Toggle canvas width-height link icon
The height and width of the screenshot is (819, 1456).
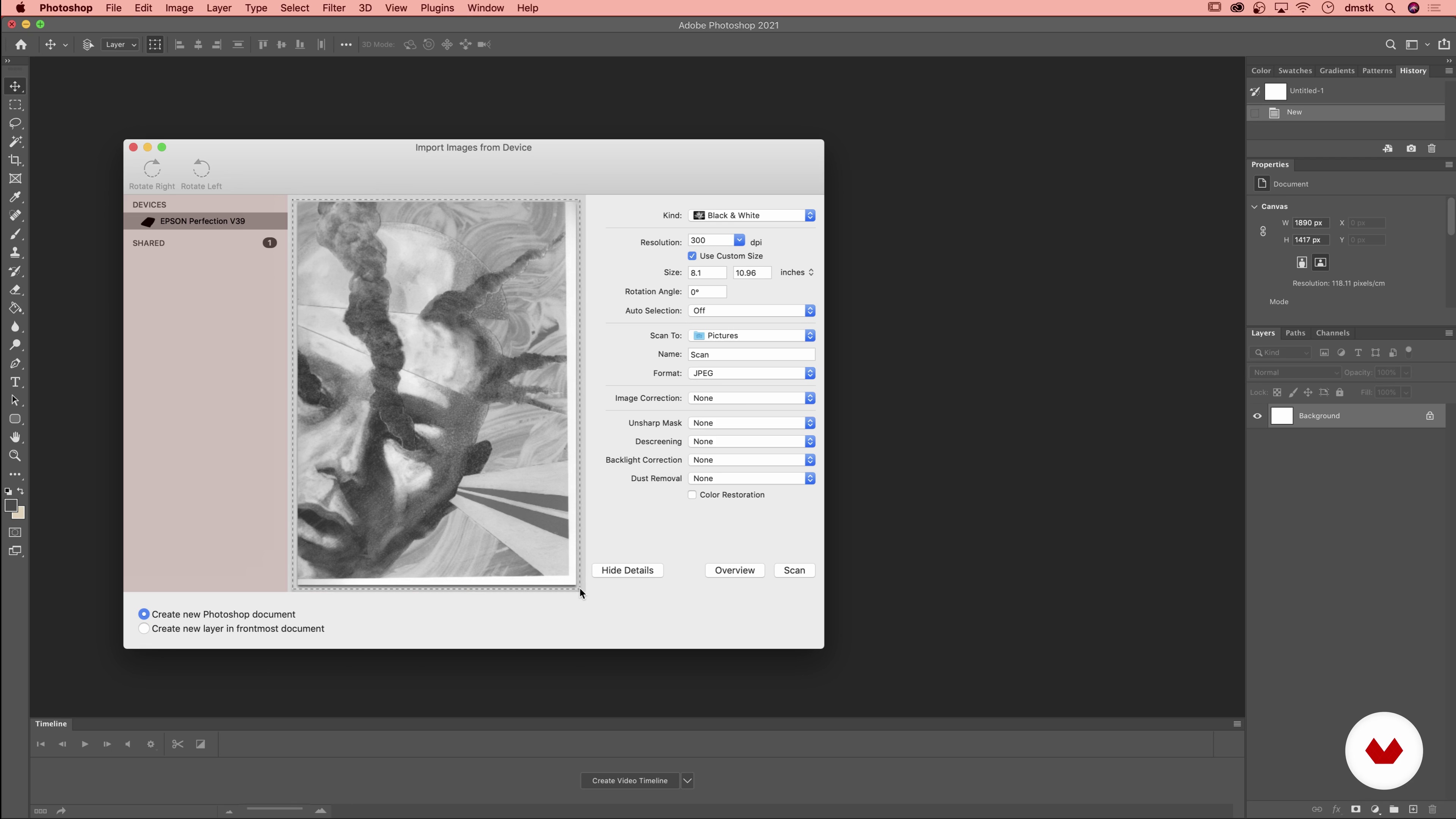click(1263, 231)
